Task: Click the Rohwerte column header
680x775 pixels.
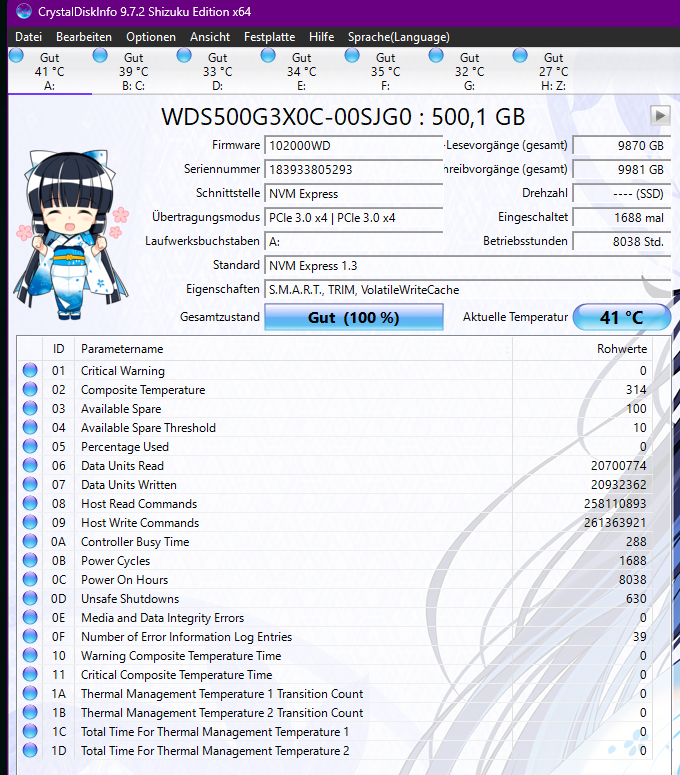Action: tap(583, 349)
